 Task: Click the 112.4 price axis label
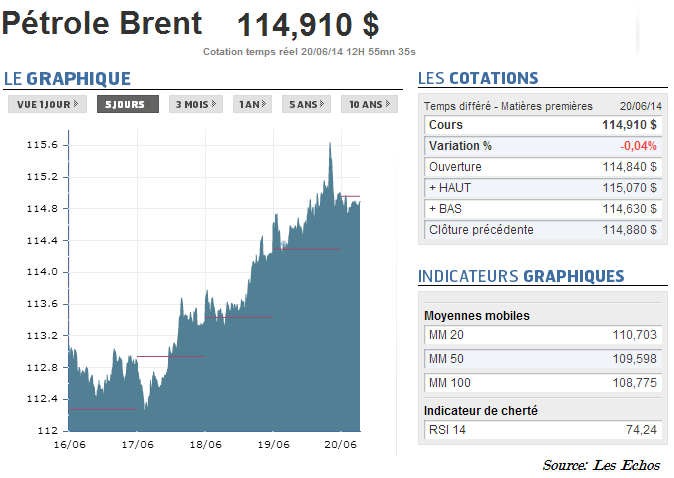coord(42,399)
